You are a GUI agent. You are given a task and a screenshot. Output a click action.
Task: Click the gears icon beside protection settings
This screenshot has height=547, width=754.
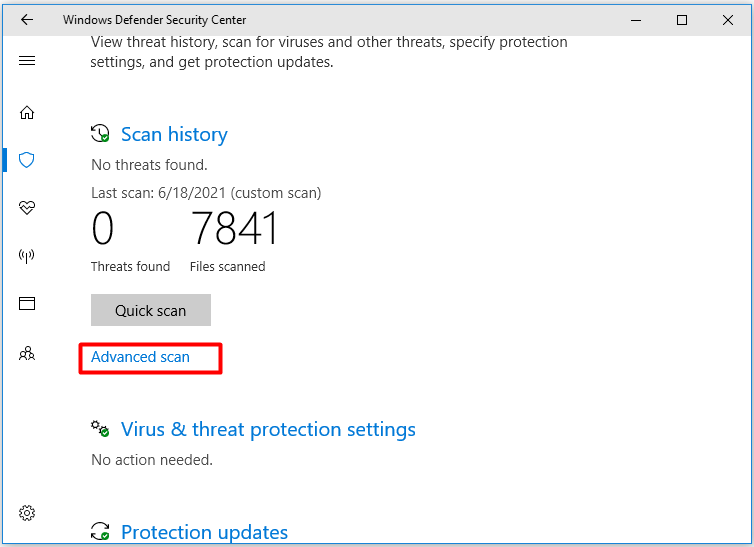100,429
